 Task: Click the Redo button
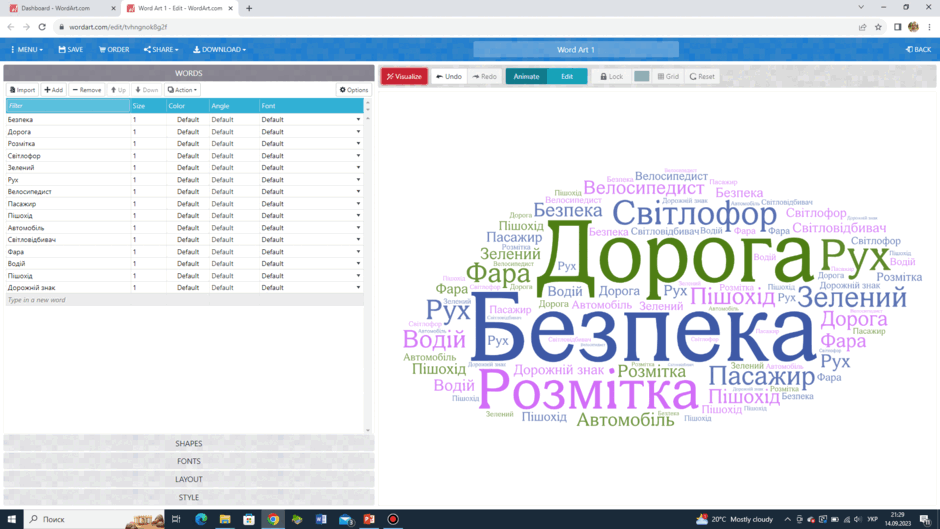pyautogui.click(x=484, y=76)
